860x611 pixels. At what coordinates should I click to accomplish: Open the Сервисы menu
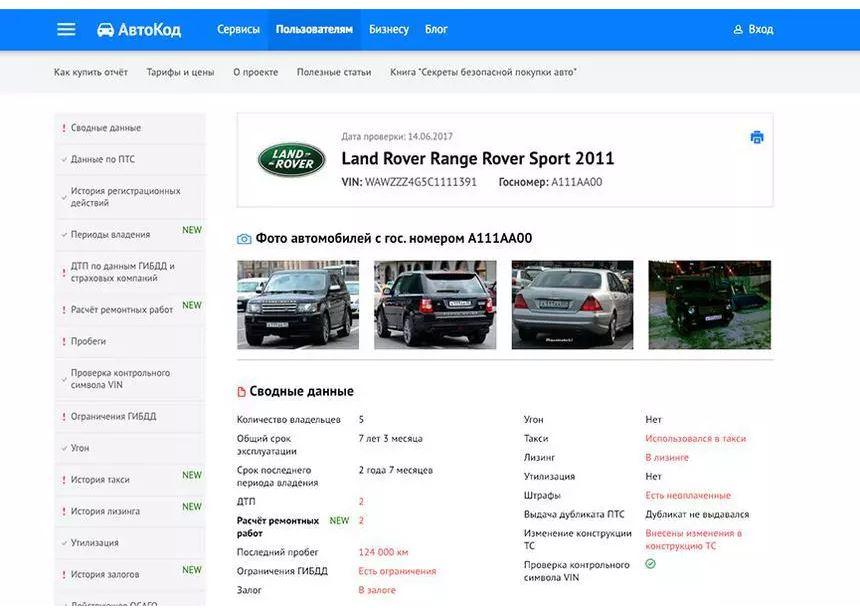tap(238, 30)
